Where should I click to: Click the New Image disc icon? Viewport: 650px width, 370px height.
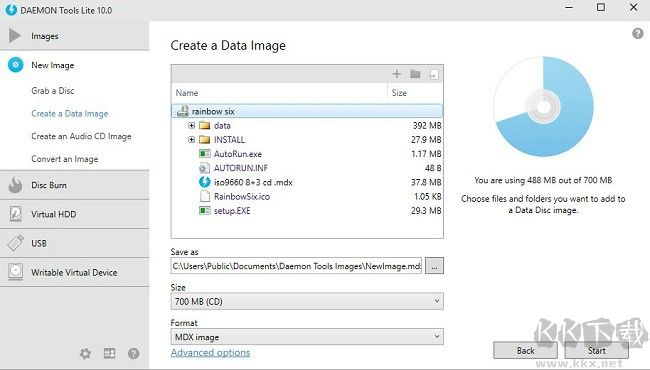pyautogui.click(x=16, y=65)
